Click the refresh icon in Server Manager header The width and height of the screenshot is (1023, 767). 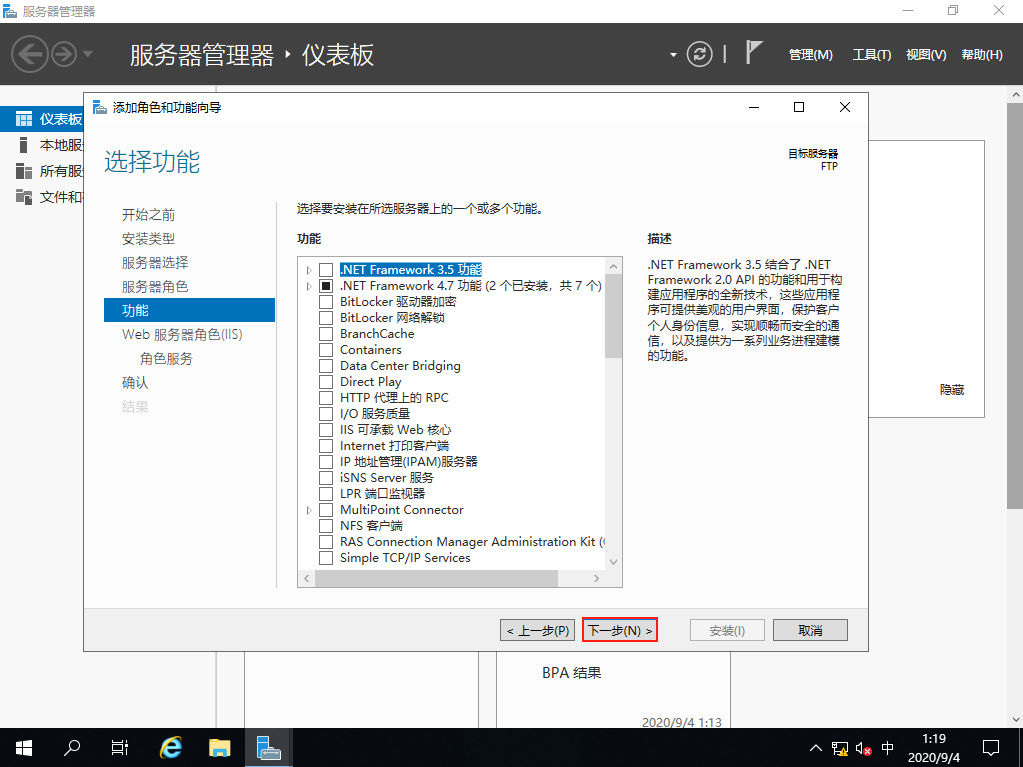tap(699, 54)
